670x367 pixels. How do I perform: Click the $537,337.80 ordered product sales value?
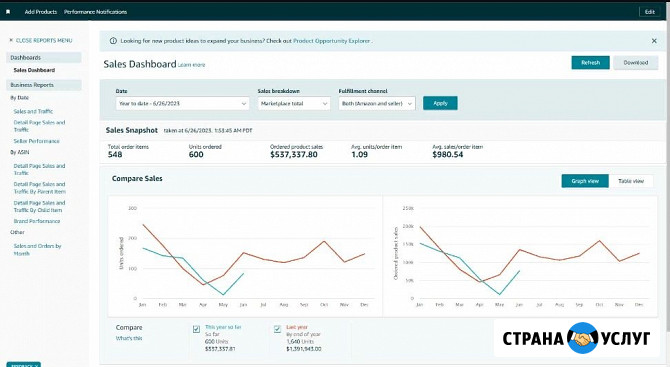coord(294,155)
